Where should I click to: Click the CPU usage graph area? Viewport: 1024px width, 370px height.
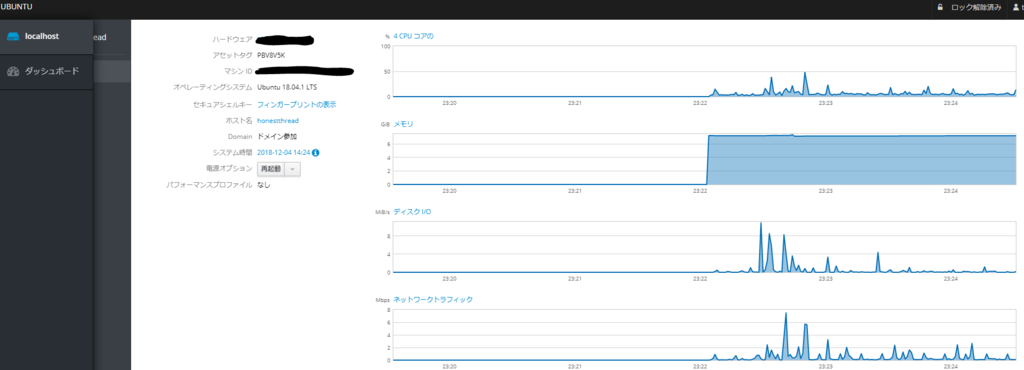(x=705, y=72)
